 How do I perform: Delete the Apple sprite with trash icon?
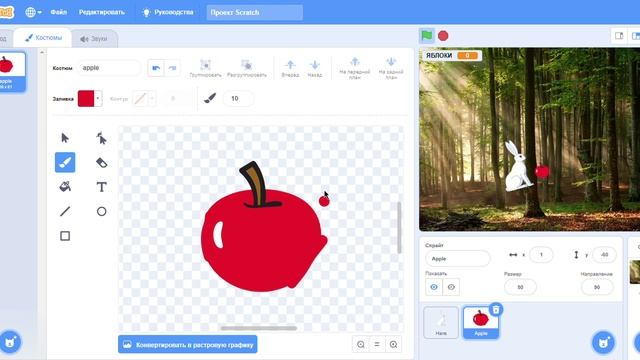coord(496,310)
